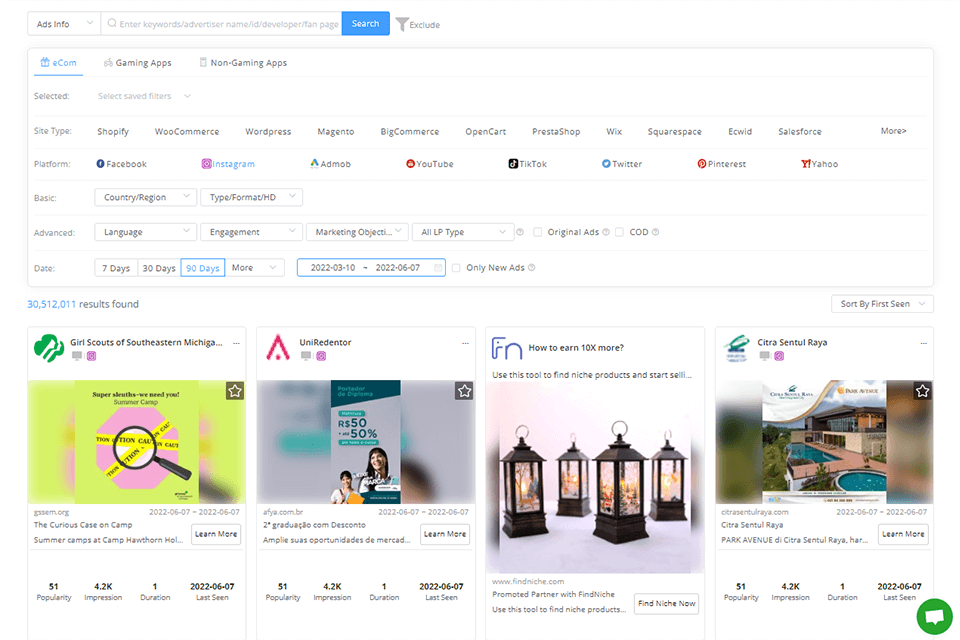Switch to the Gaming Apps tab
The width and height of the screenshot is (960, 640).
pos(137,63)
